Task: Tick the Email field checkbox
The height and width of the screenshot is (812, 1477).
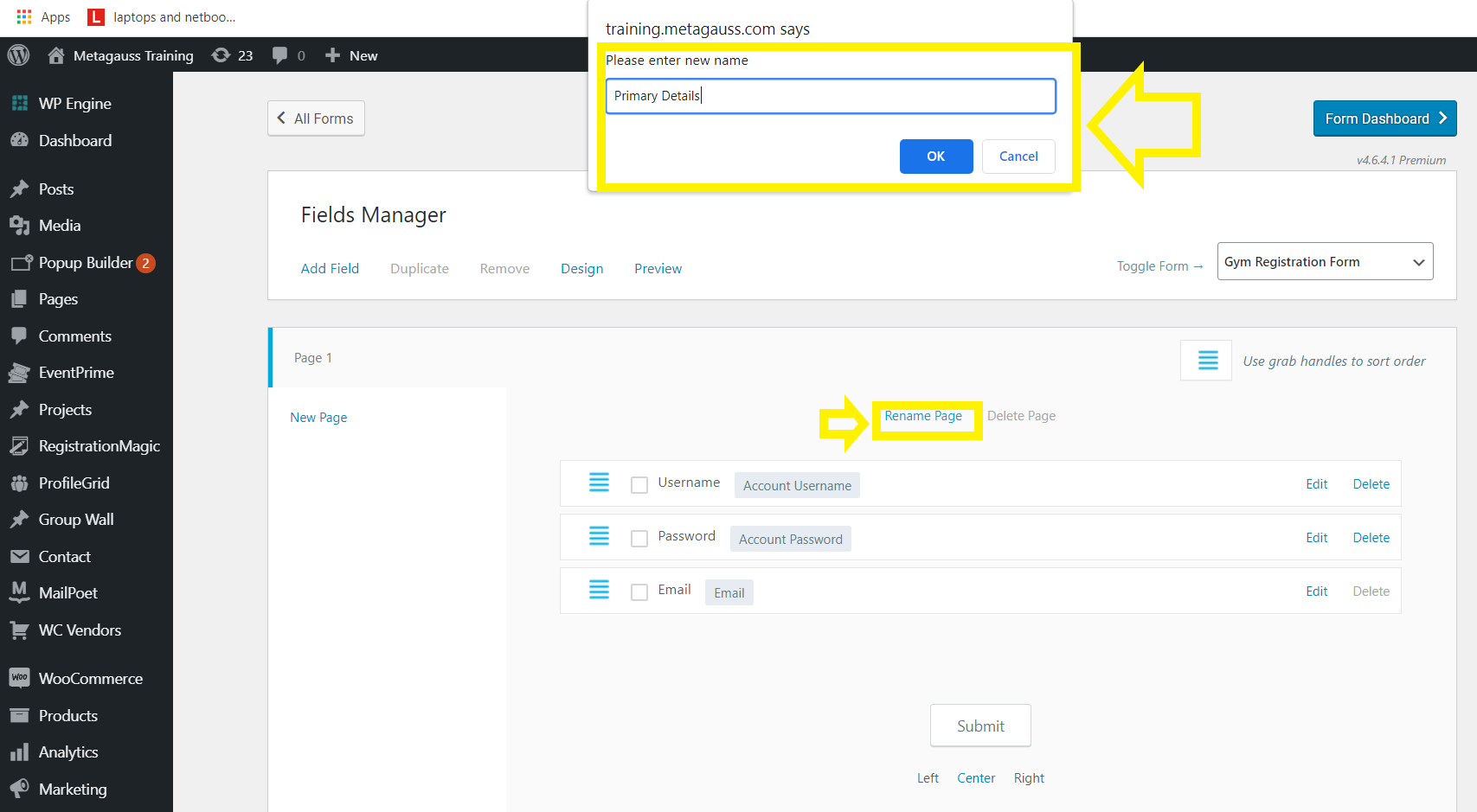Action: pyautogui.click(x=639, y=592)
